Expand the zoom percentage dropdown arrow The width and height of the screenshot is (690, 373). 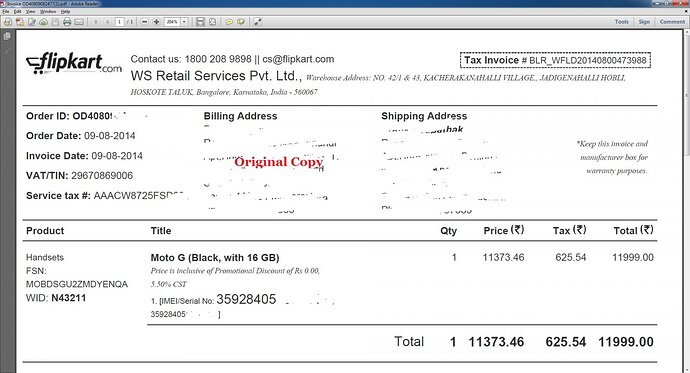pyautogui.click(x=184, y=22)
